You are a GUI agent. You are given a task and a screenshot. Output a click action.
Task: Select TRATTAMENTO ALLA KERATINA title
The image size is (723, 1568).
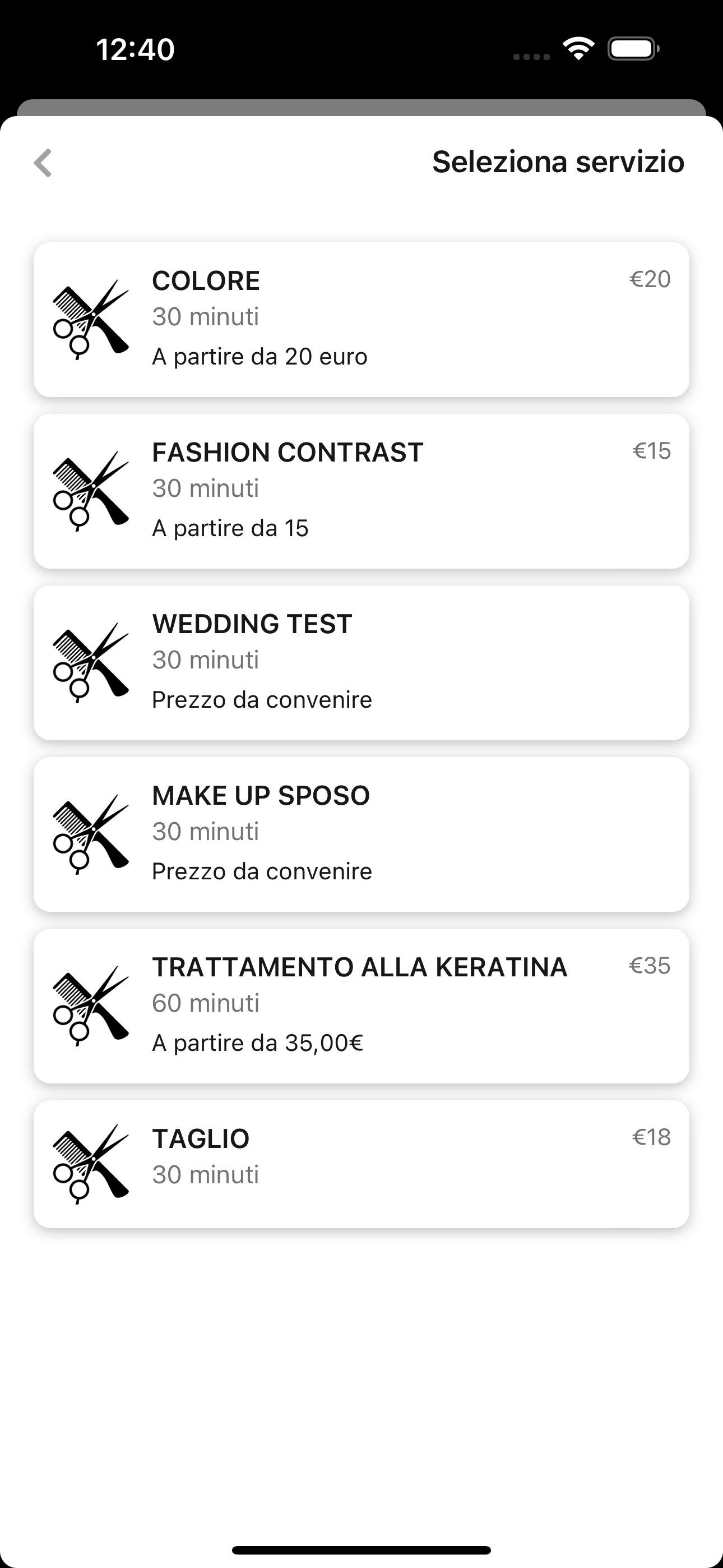(360, 968)
